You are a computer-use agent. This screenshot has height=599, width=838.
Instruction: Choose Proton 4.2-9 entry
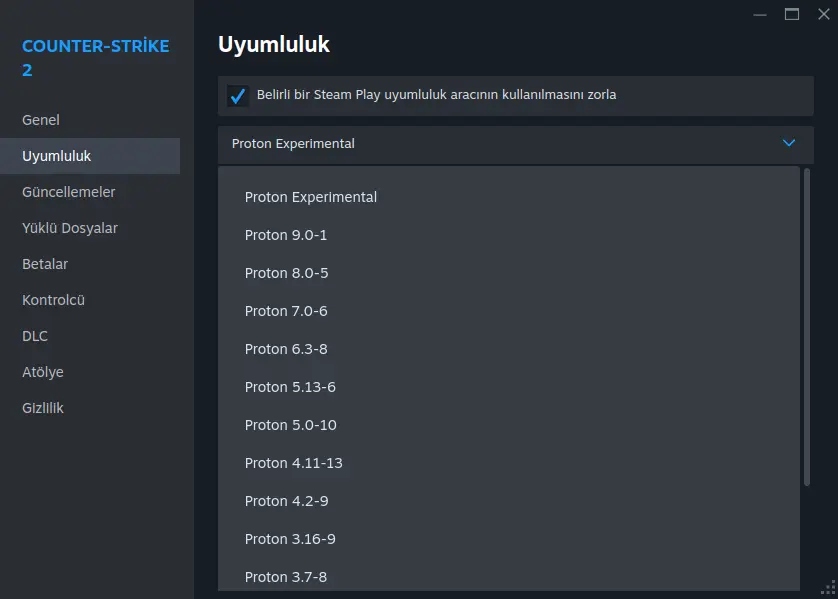pos(508,501)
